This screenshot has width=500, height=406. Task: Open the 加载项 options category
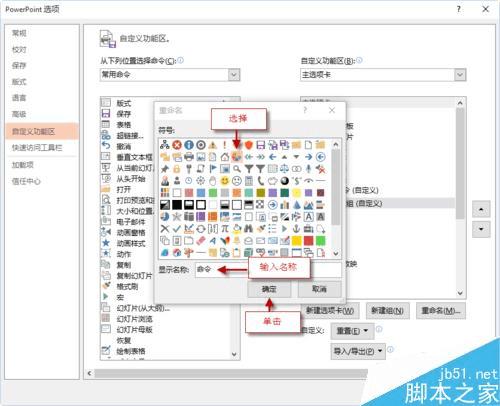23,164
